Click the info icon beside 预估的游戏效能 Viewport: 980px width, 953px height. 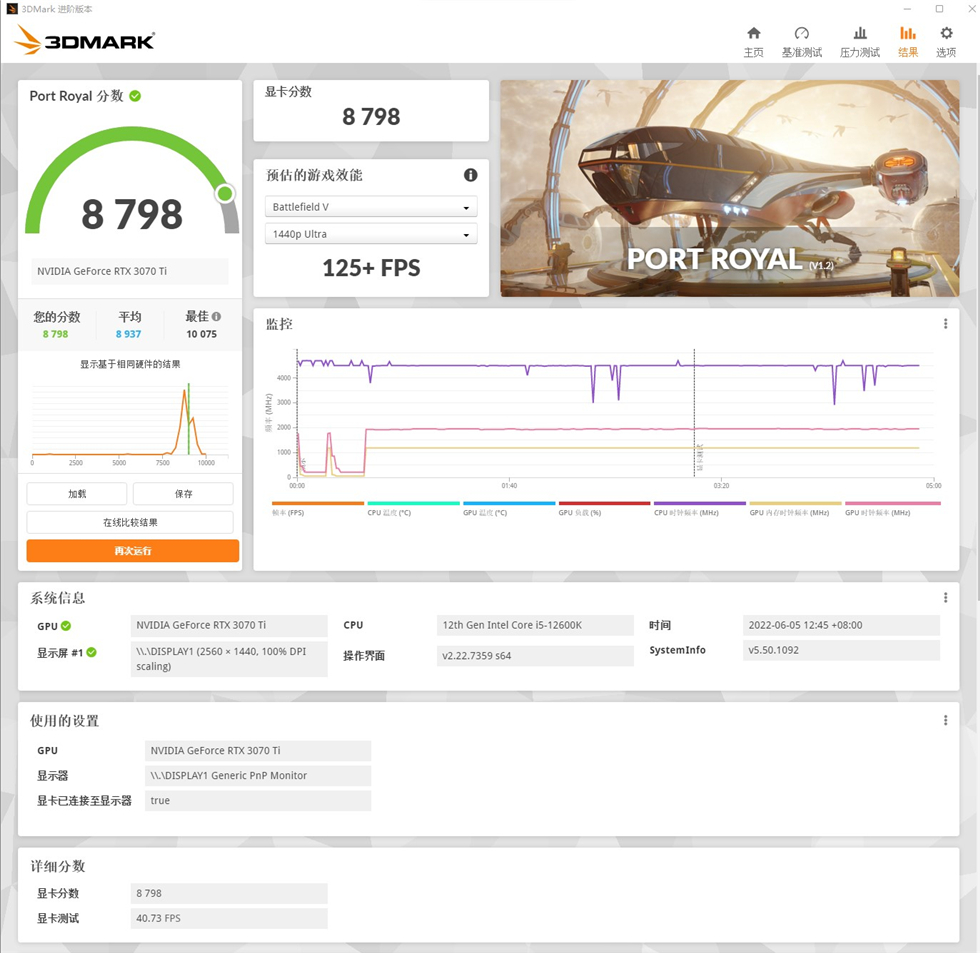pos(469,175)
